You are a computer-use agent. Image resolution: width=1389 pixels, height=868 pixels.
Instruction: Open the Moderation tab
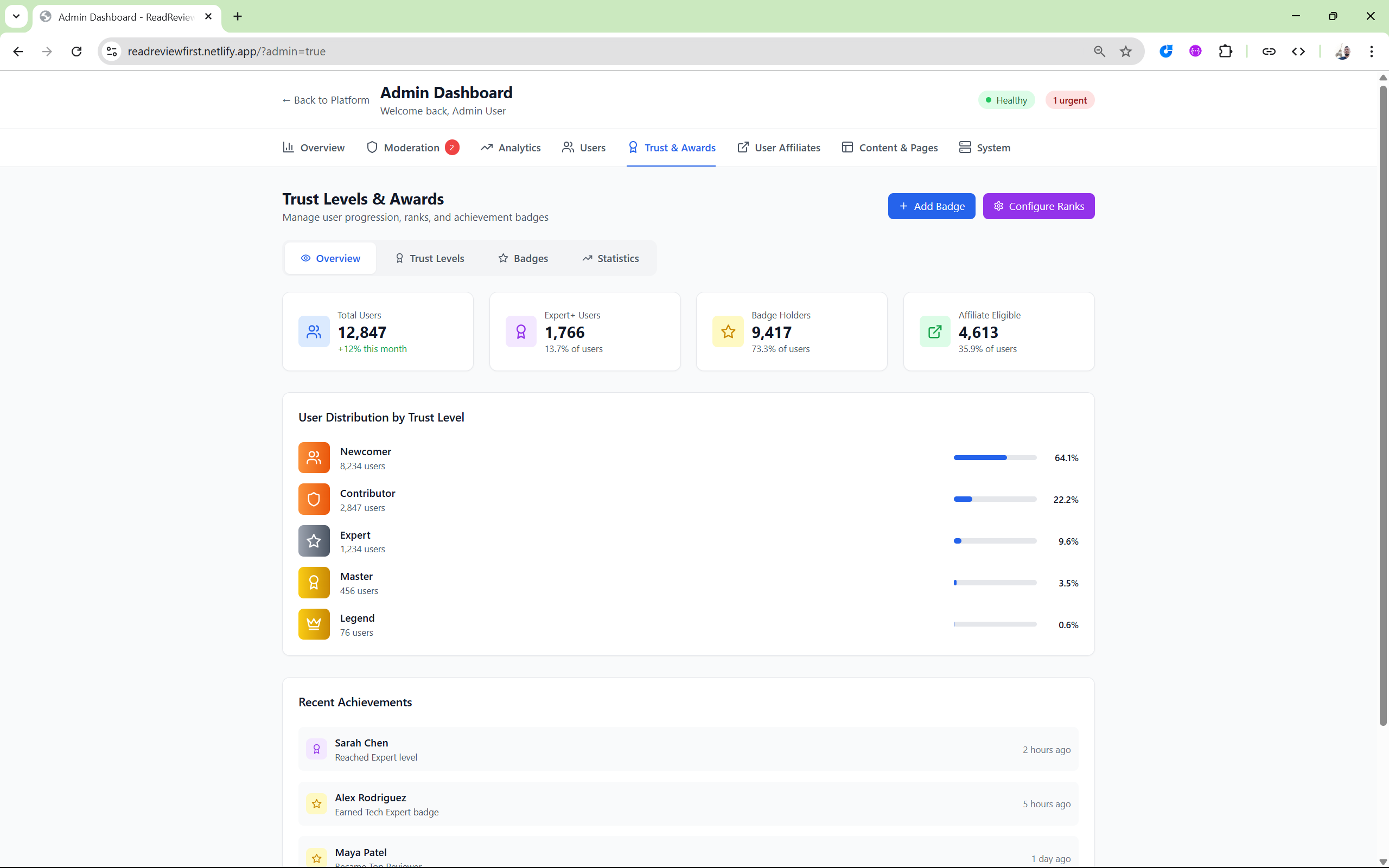[x=411, y=148]
